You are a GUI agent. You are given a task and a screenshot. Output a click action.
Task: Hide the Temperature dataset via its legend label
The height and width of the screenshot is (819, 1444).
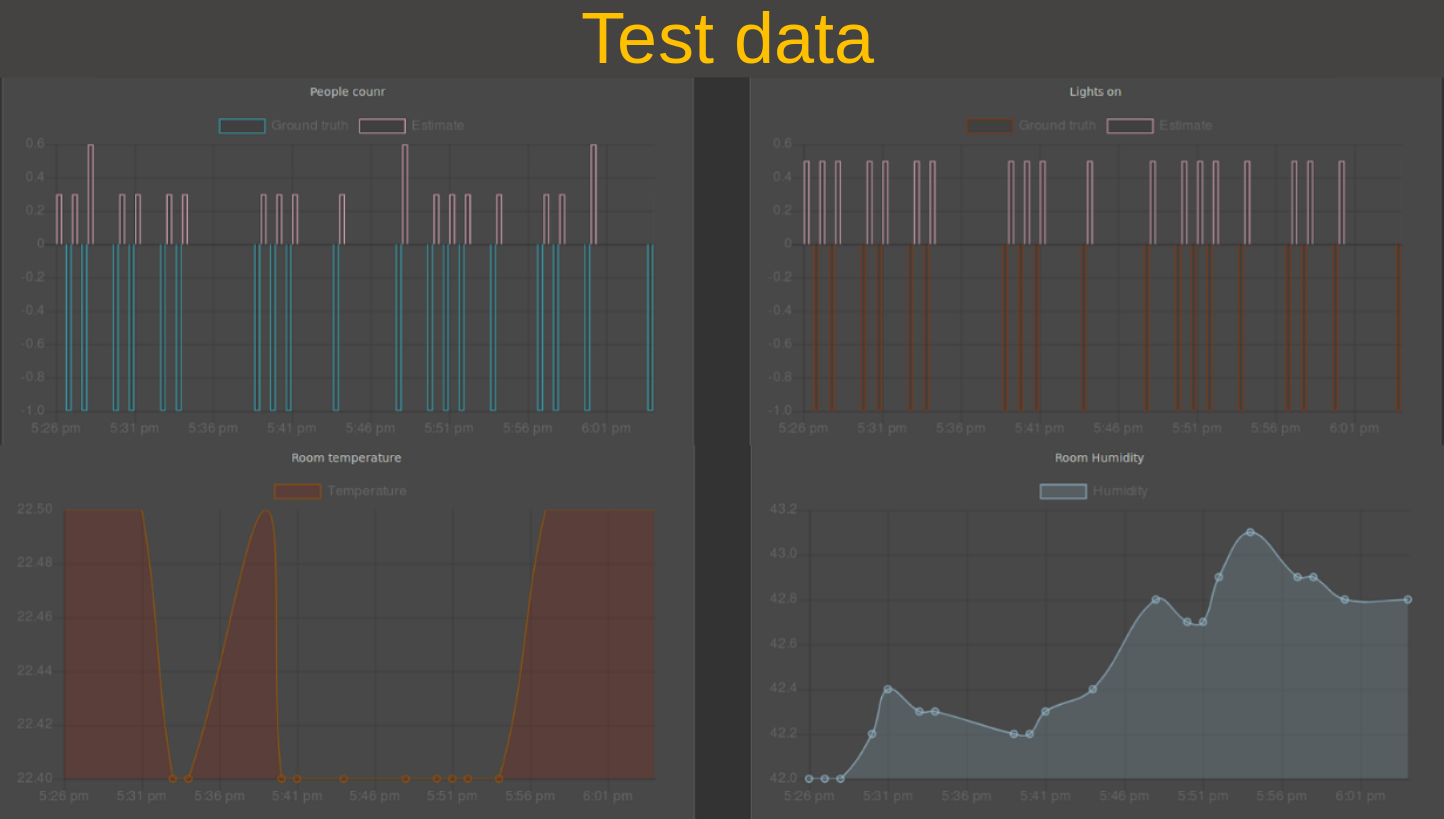tap(367, 491)
